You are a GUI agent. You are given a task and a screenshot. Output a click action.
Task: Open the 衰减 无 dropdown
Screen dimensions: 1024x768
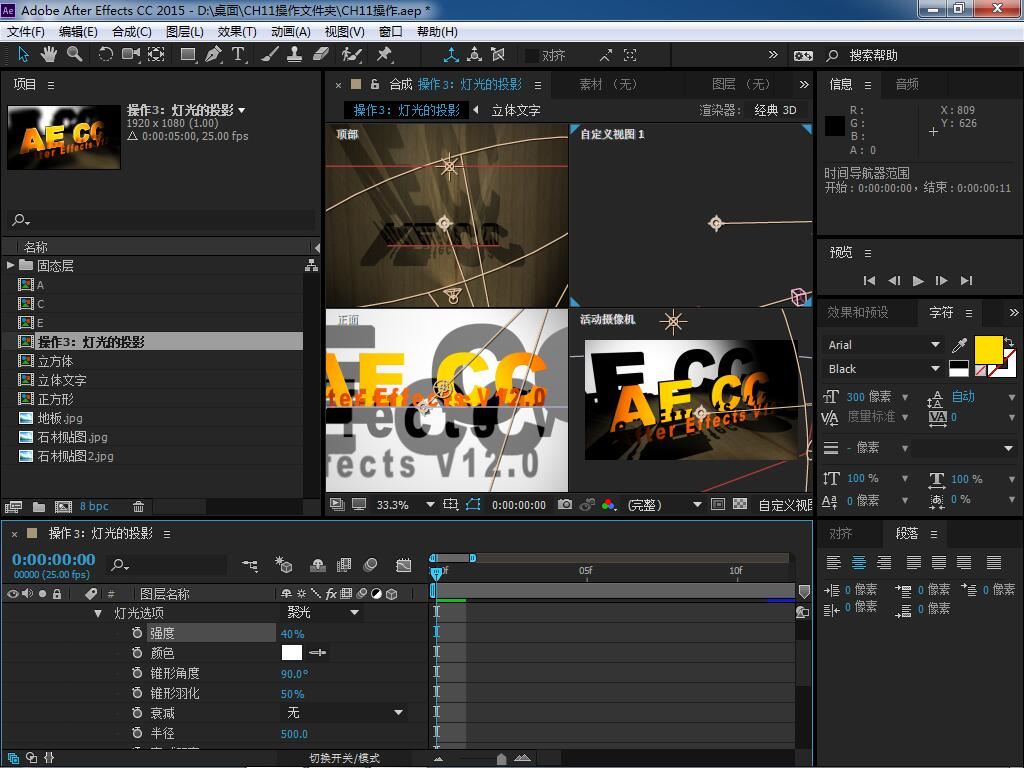click(x=344, y=712)
